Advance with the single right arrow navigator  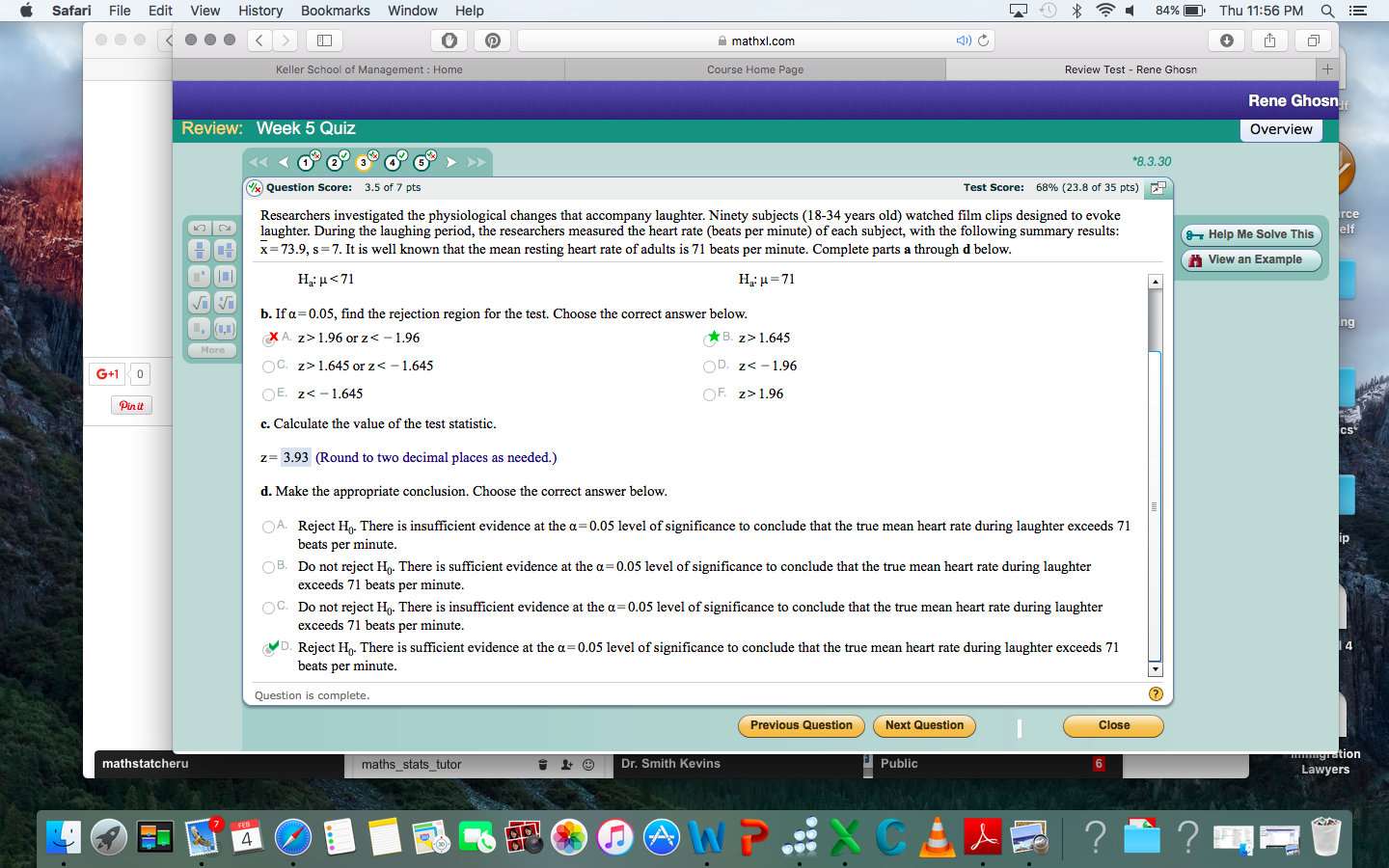(x=450, y=162)
